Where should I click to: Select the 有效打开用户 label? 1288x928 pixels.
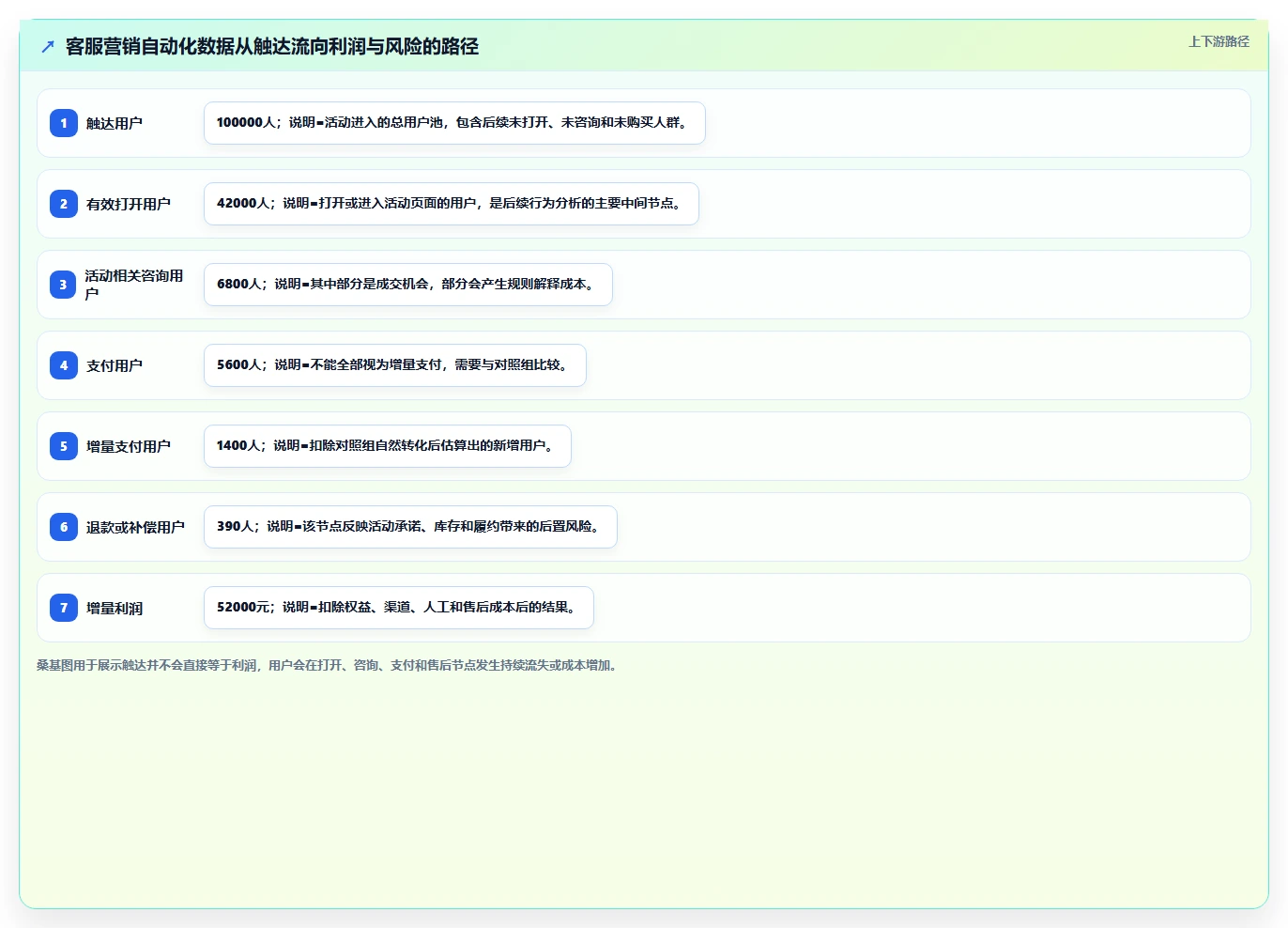pyautogui.click(x=129, y=204)
